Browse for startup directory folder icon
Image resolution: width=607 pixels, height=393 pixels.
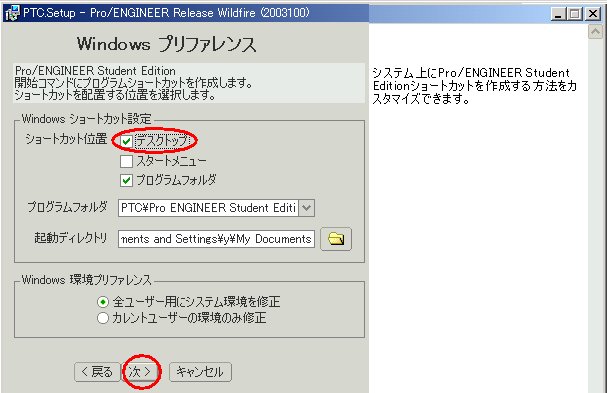point(336,239)
